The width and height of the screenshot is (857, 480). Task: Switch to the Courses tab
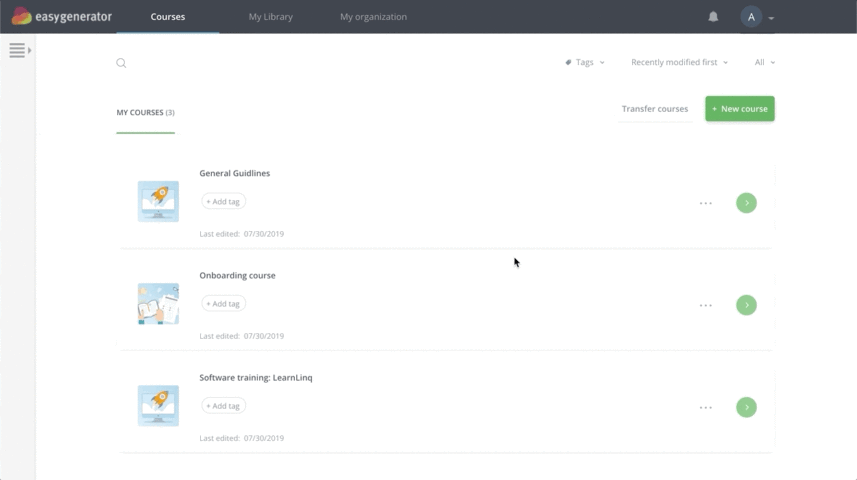pyautogui.click(x=168, y=17)
